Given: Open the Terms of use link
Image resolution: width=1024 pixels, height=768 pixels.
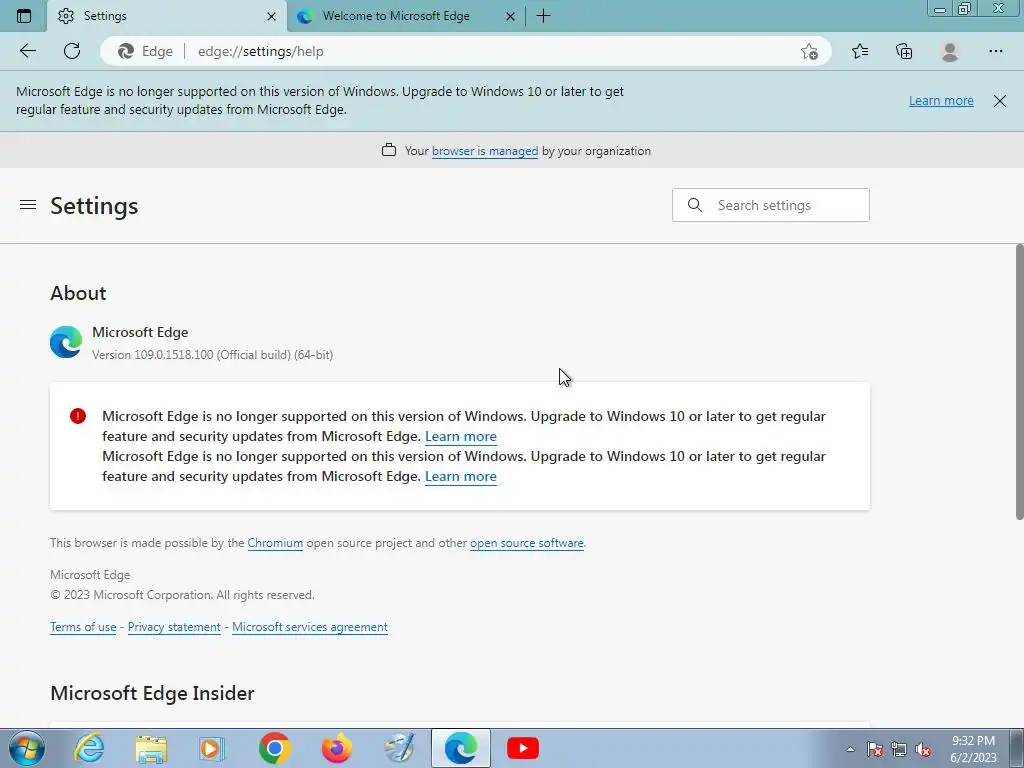Looking at the screenshot, I should (x=83, y=627).
